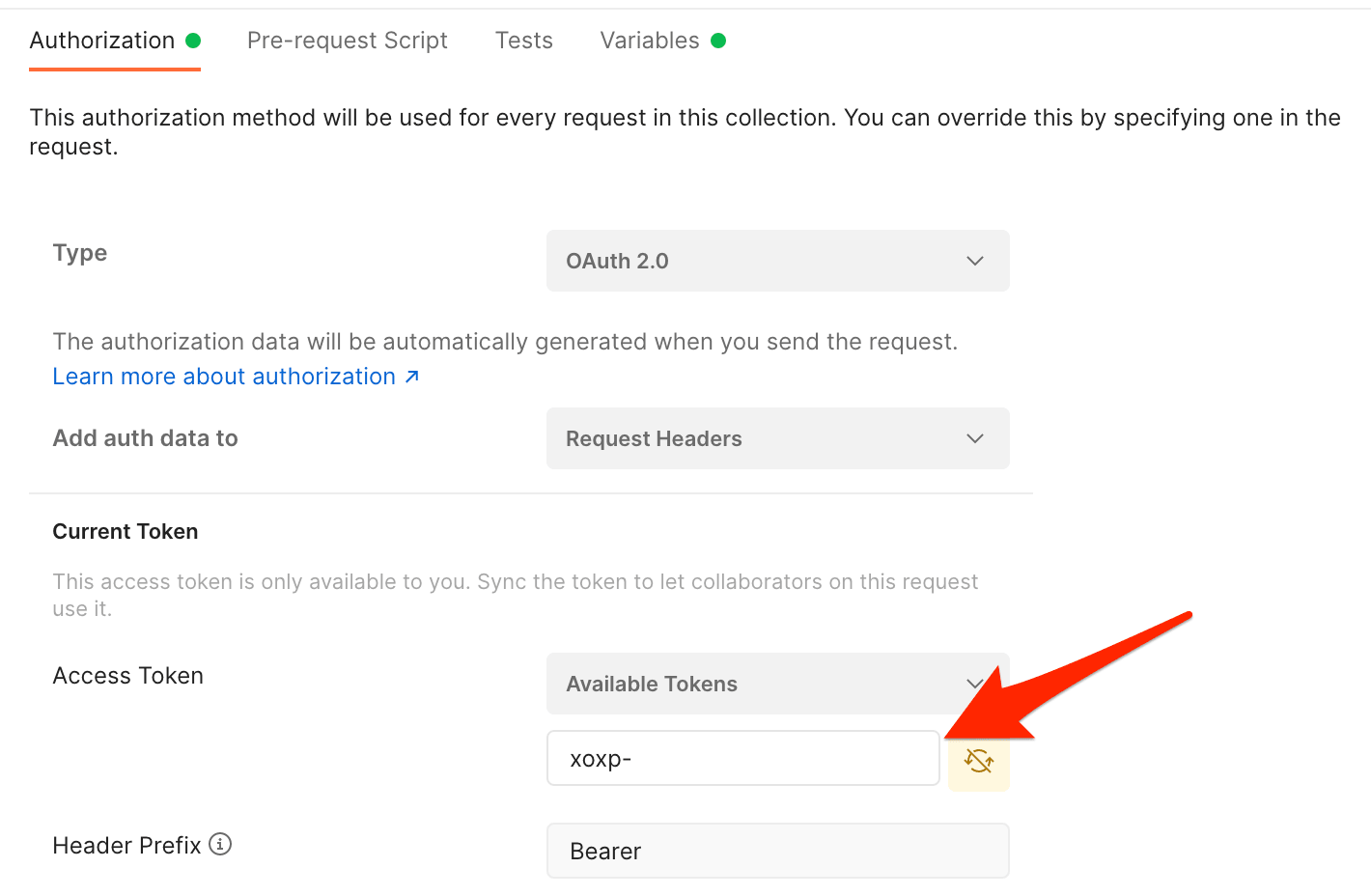Click the Bearer Header Prefix field
This screenshot has width=1371, height=896.
click(x=777, y=851)
